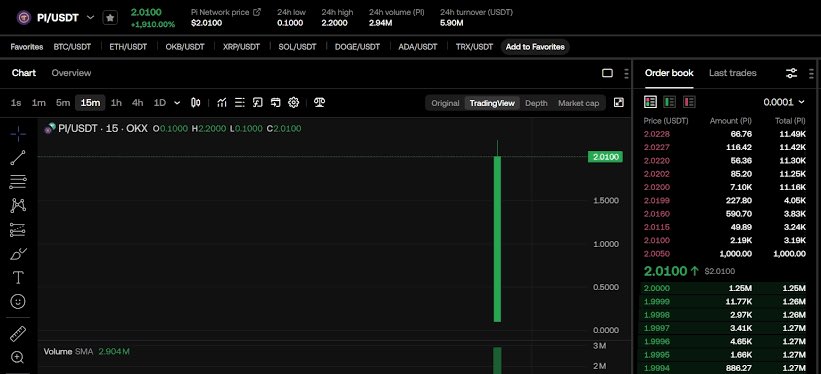Viewport: 821px width, 374px height.
Task: Open the emoji sticker tool
Action: click(18, 302)
